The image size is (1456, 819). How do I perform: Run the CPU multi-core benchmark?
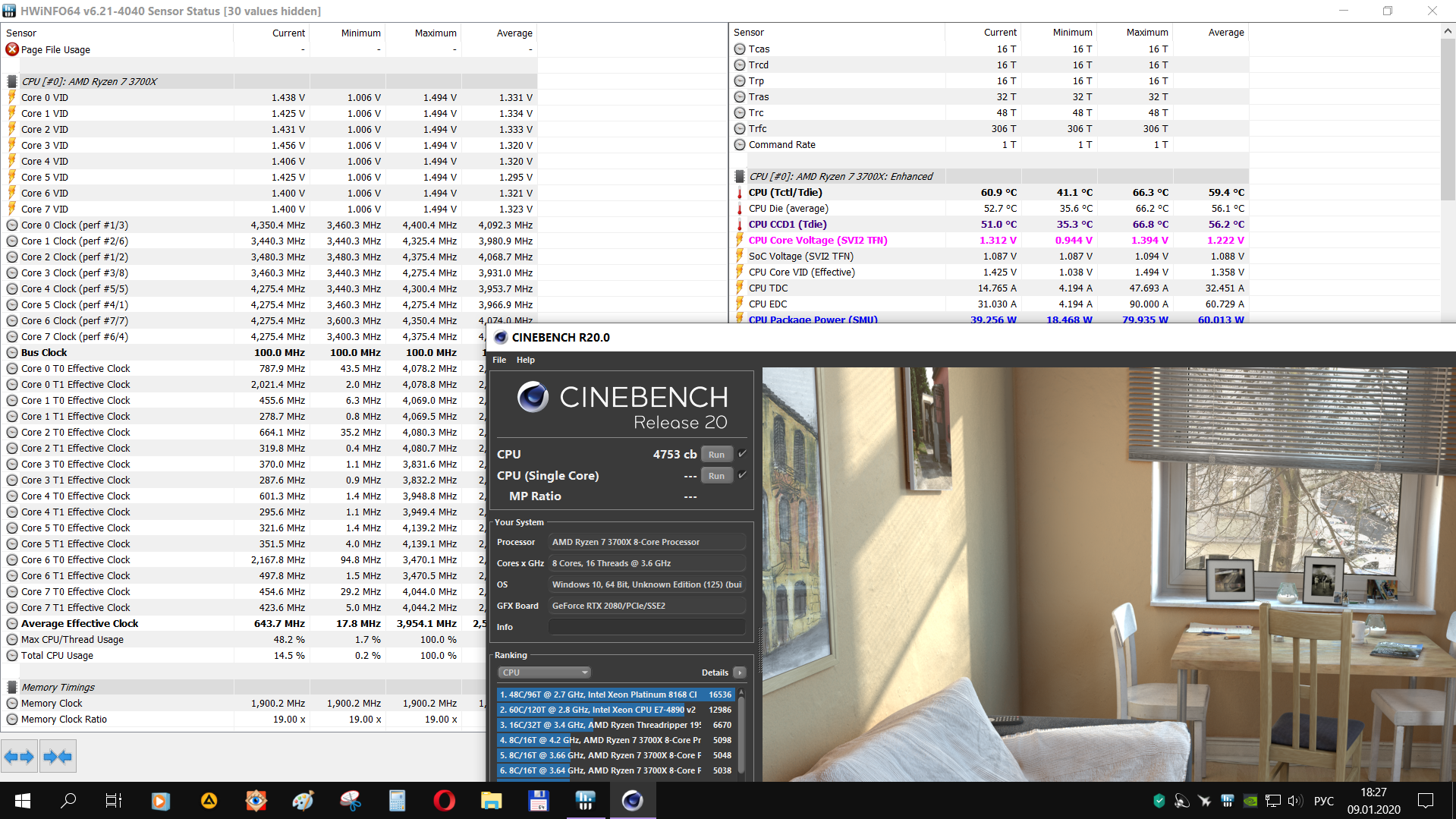click(x=717, y=455)
